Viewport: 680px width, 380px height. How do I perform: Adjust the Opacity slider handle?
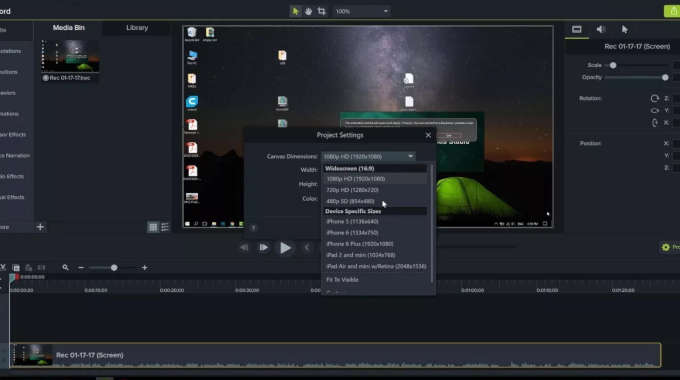coord(665,78)
